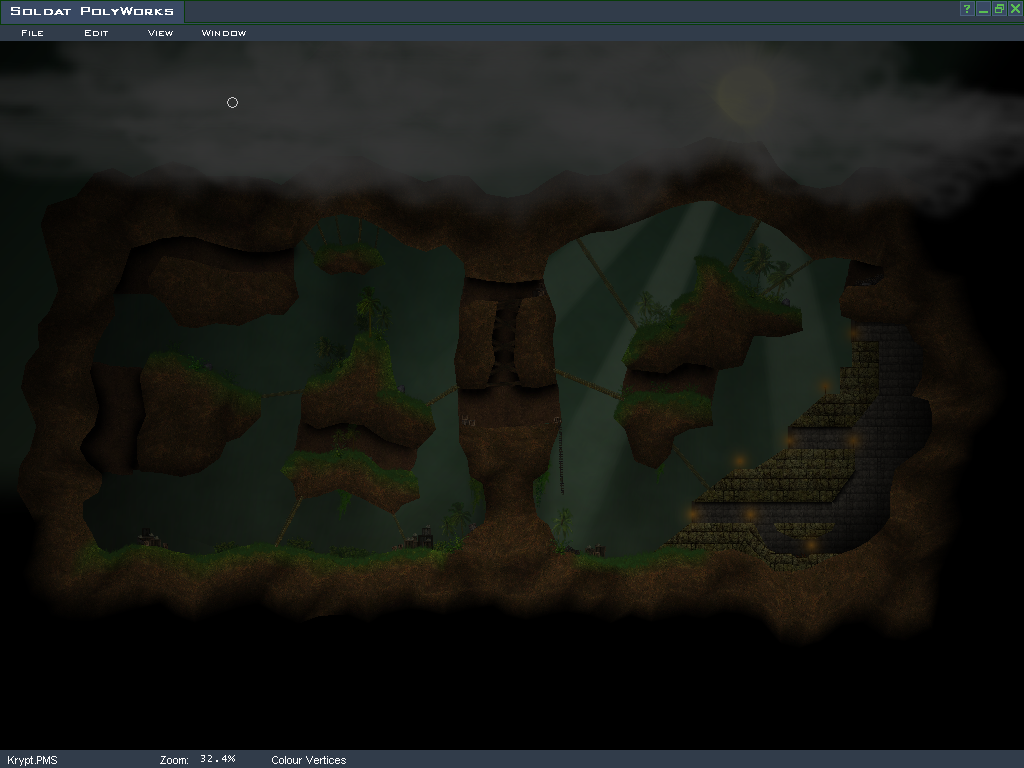1024x768 pixels.
Task: Click the question mark help icon
Action: pyautogui.click(x=966, y=9)
